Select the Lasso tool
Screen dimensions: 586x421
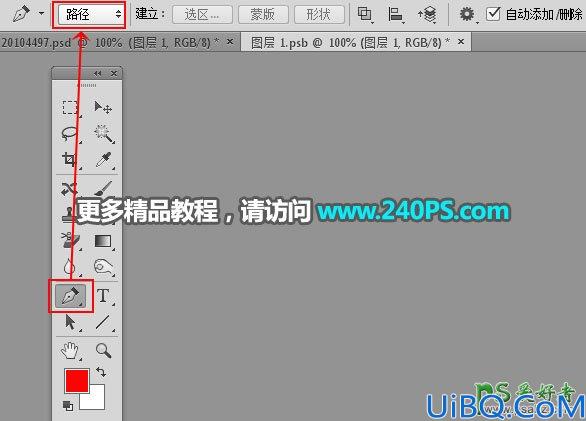[70, 134]
